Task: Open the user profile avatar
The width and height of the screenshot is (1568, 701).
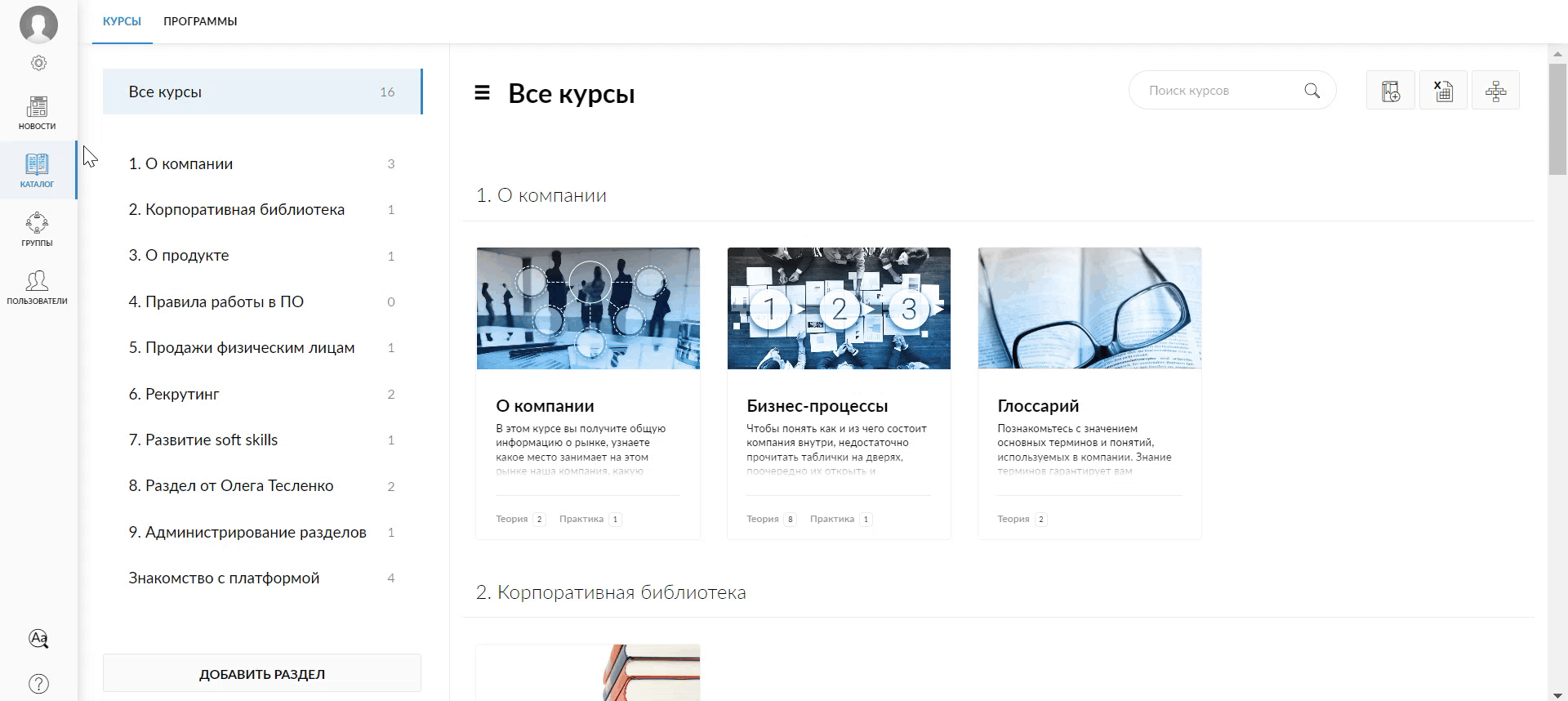Action: pos(38,24)
